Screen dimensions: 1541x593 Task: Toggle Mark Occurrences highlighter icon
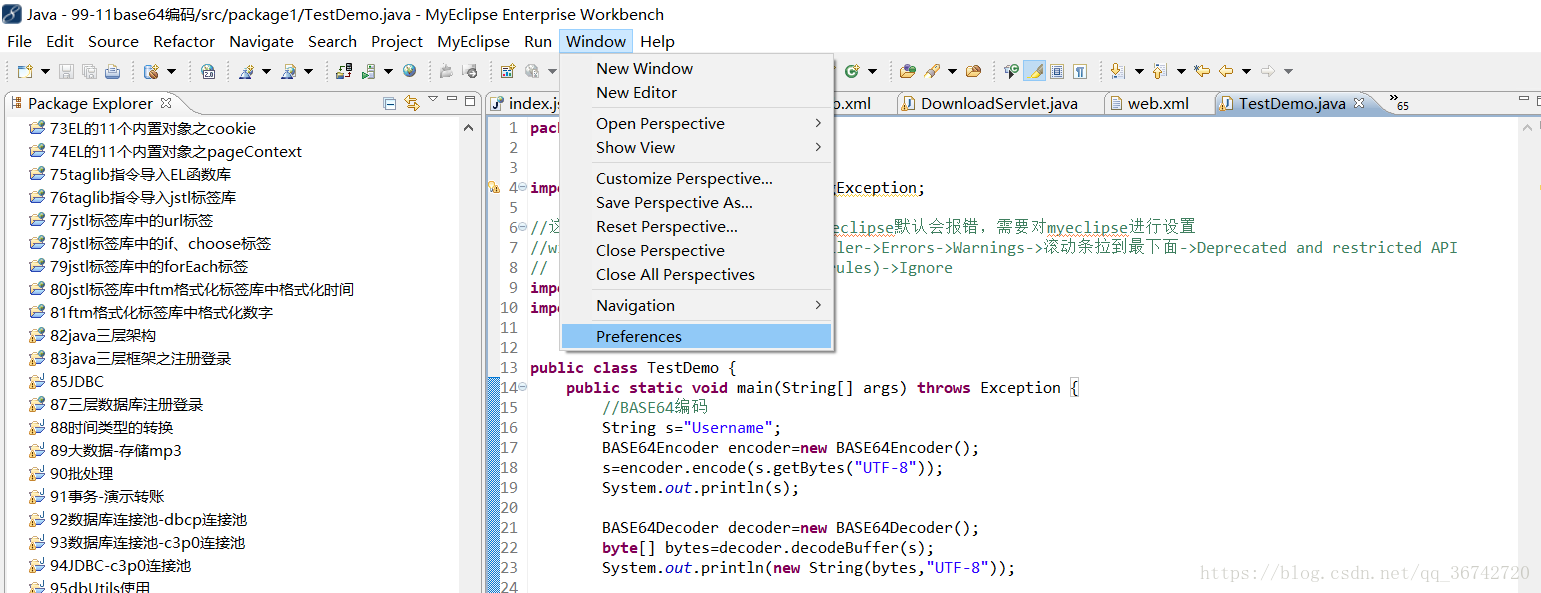pos(1034,71)
